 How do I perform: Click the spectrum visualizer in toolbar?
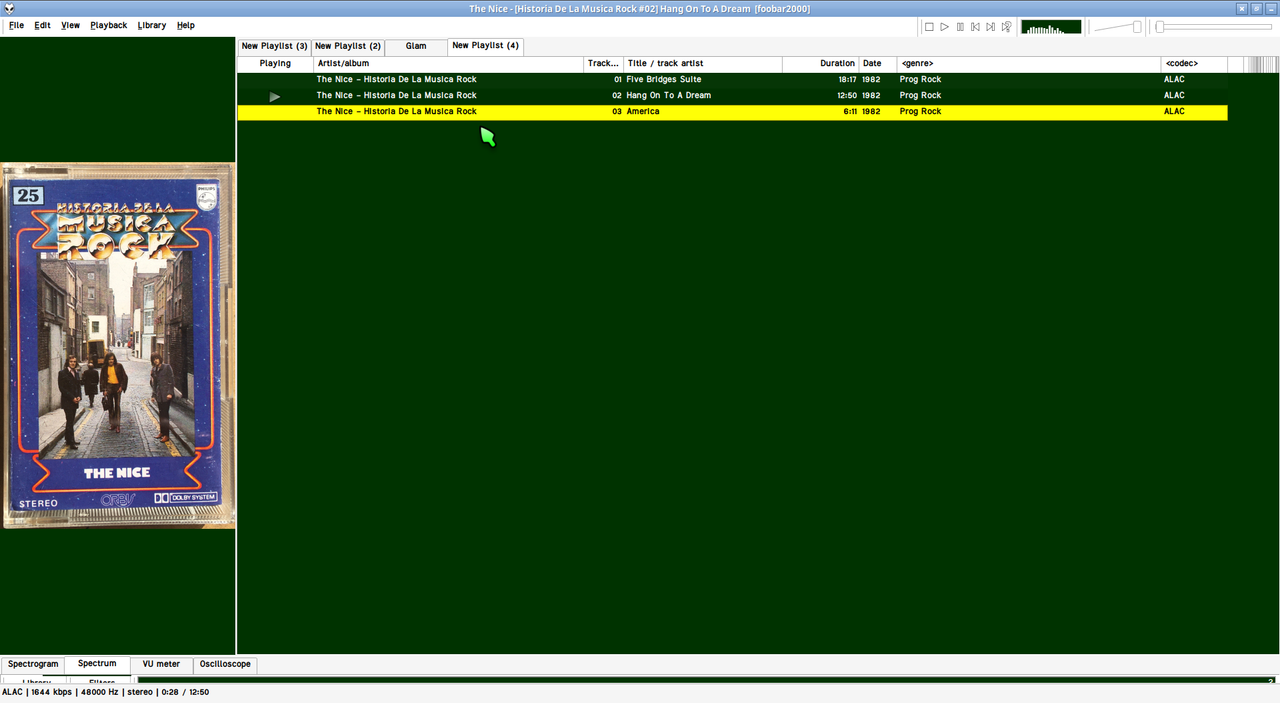[x=1051, y=27]
